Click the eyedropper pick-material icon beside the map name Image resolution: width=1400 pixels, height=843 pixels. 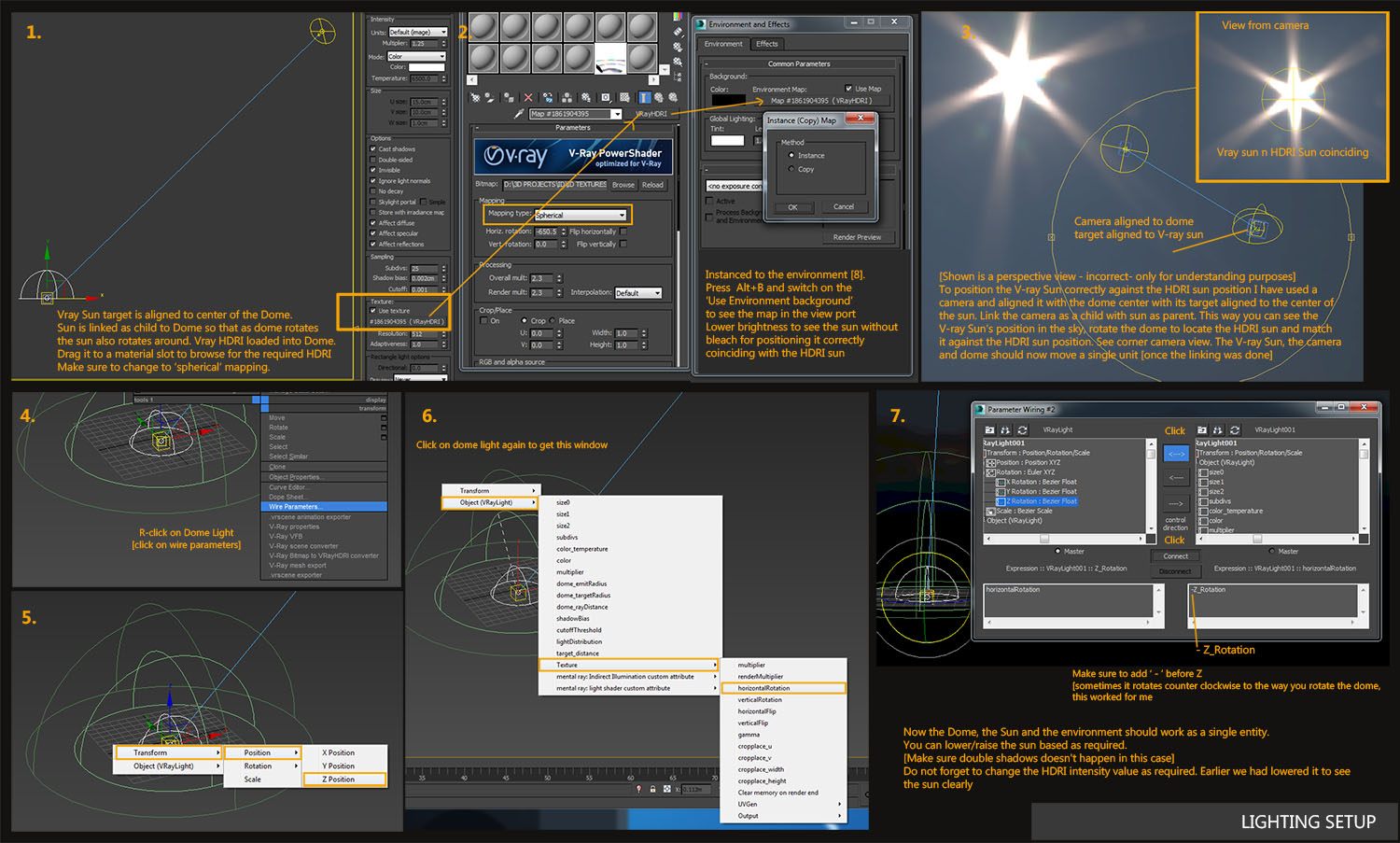[x=519, y=114]
